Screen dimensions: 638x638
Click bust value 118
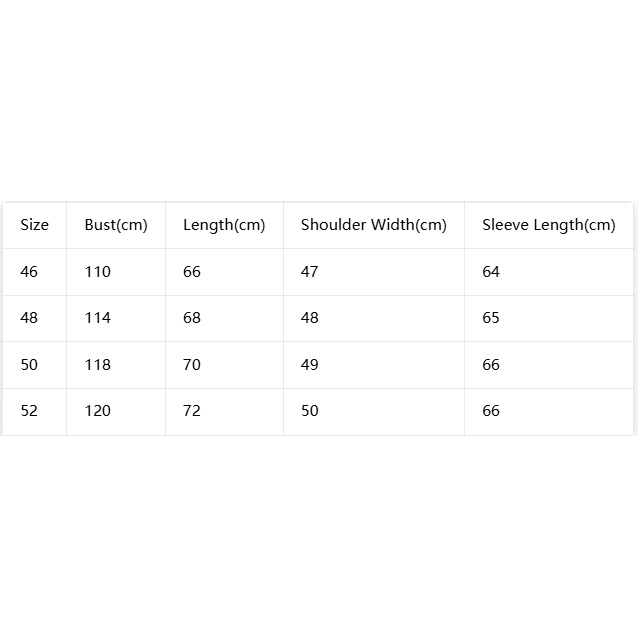pos(98,365)
